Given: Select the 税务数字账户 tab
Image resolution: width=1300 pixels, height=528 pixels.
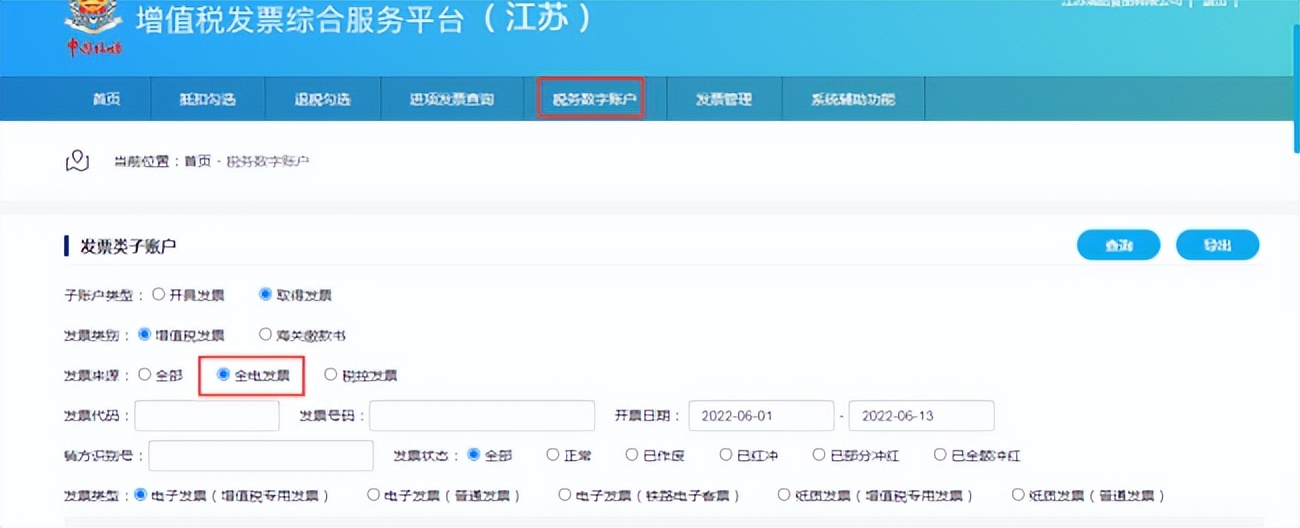Looking at the screenshot, I should click(x=594, y=99).
